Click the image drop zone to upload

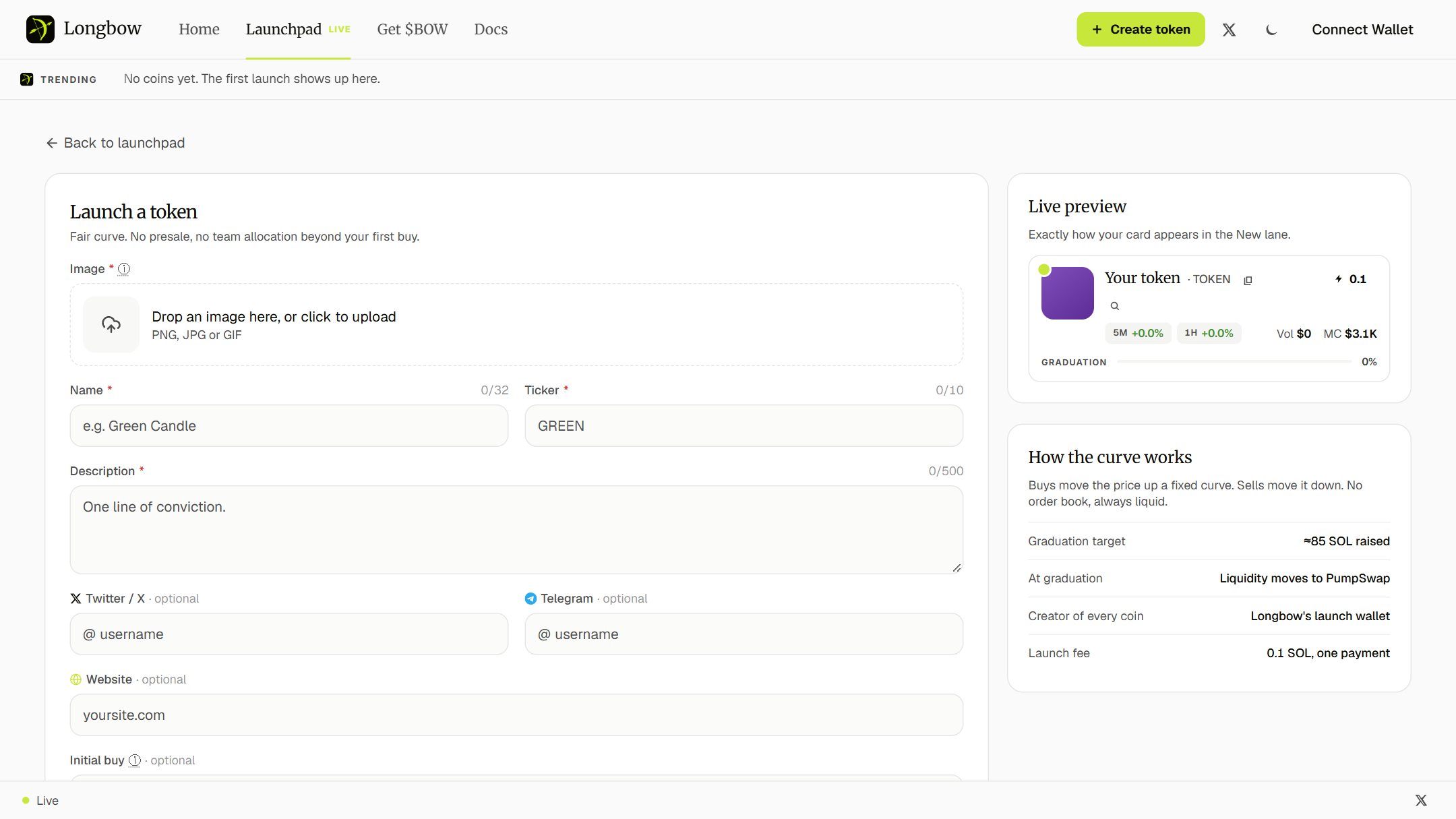(x=516, y=324)
